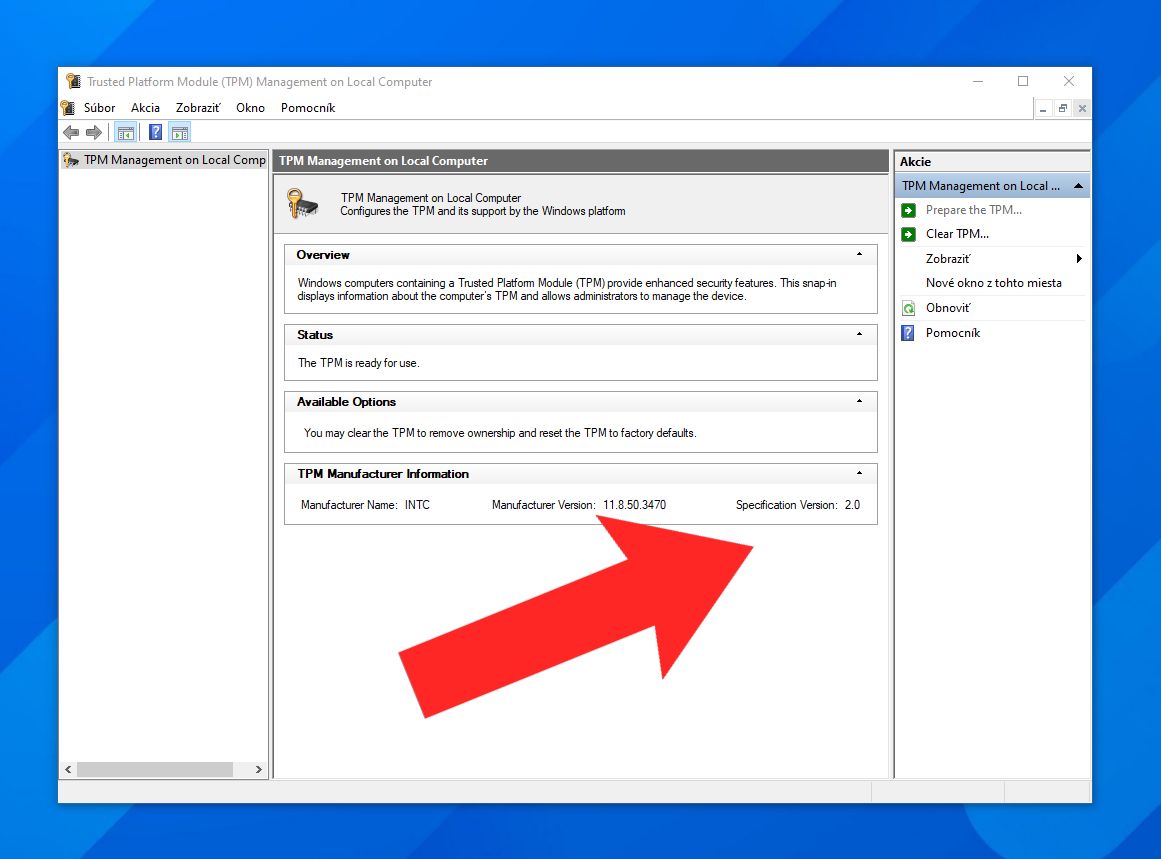Click the green arrow icon beside Clear TPM
Screen dimensions: 1161x859
point(909,234)
